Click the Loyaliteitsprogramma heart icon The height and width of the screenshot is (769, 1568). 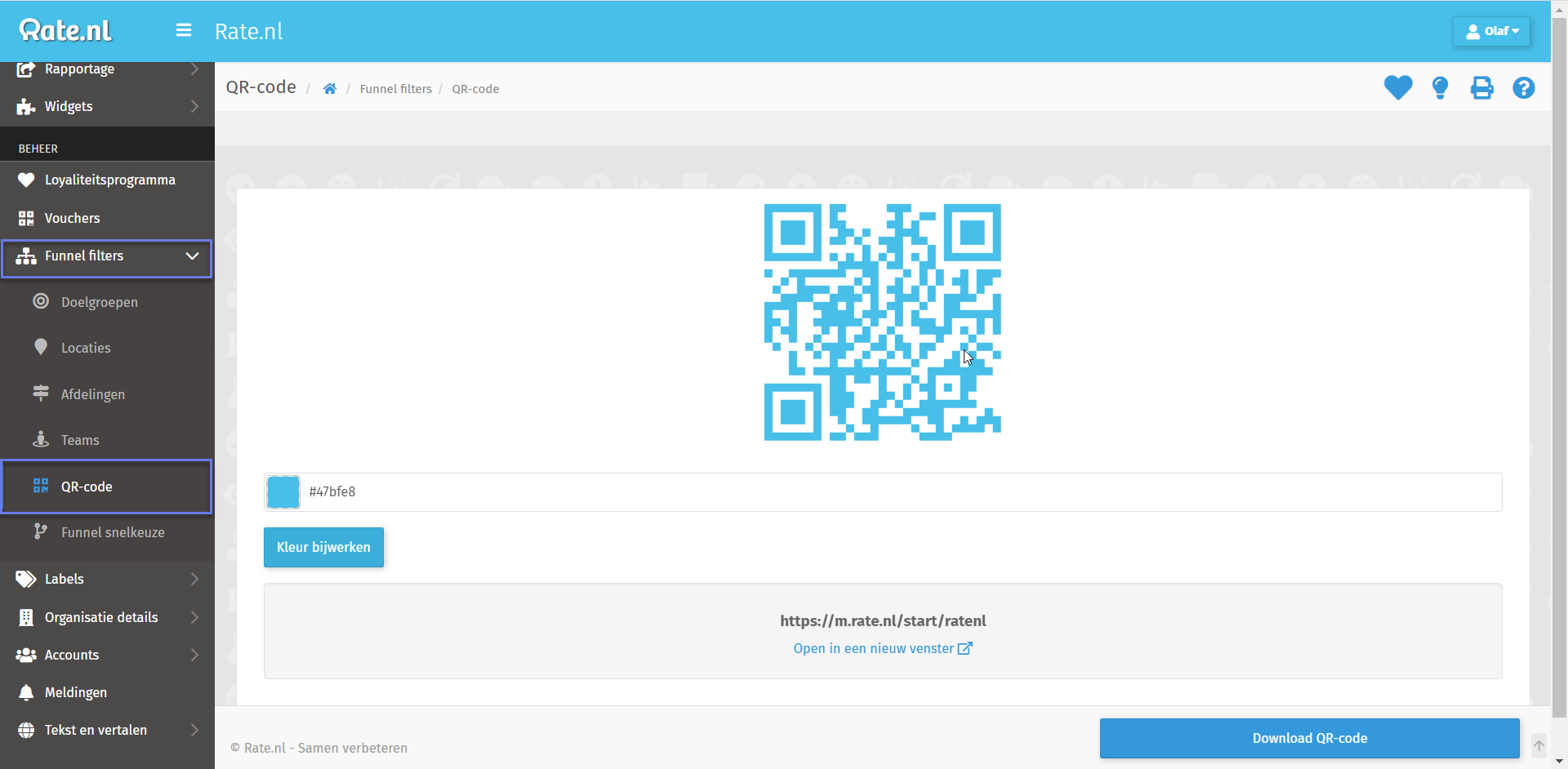click(26, 180)
